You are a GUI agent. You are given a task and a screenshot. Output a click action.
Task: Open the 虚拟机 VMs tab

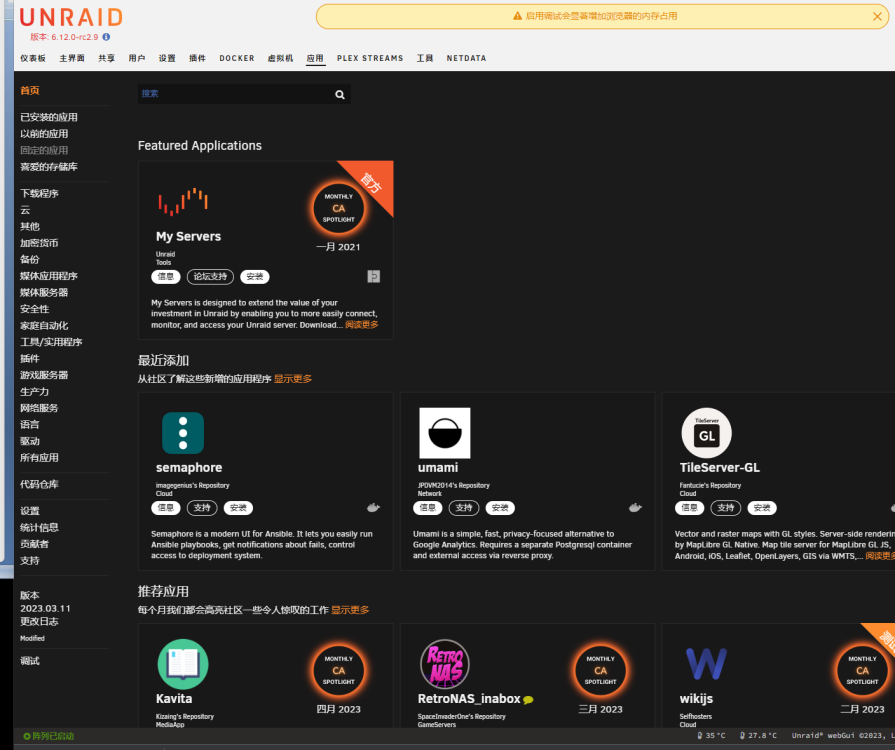pyautogui.click(x=280, y=58)
